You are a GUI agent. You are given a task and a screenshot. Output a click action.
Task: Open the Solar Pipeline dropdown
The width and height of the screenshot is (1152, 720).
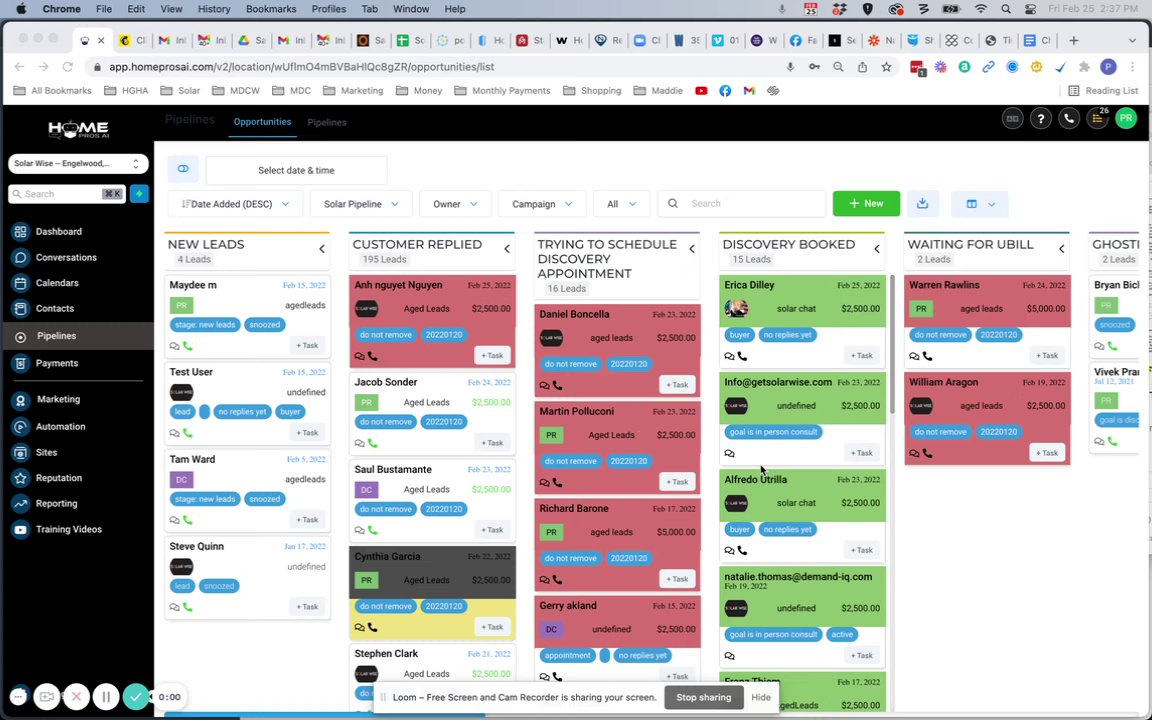[361, 204]
